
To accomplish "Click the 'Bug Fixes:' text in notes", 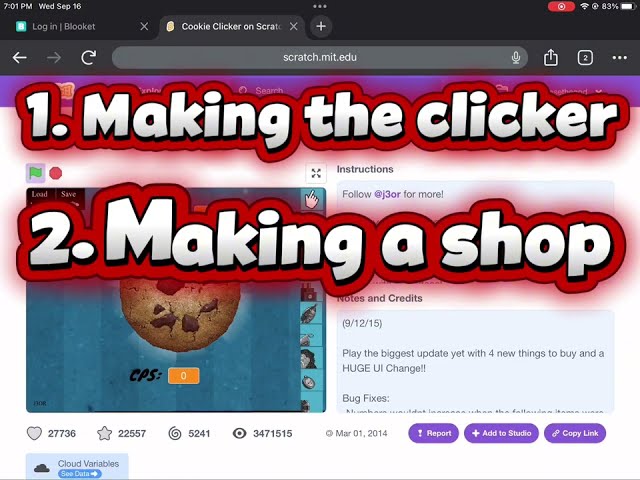I will pos(366,398).
